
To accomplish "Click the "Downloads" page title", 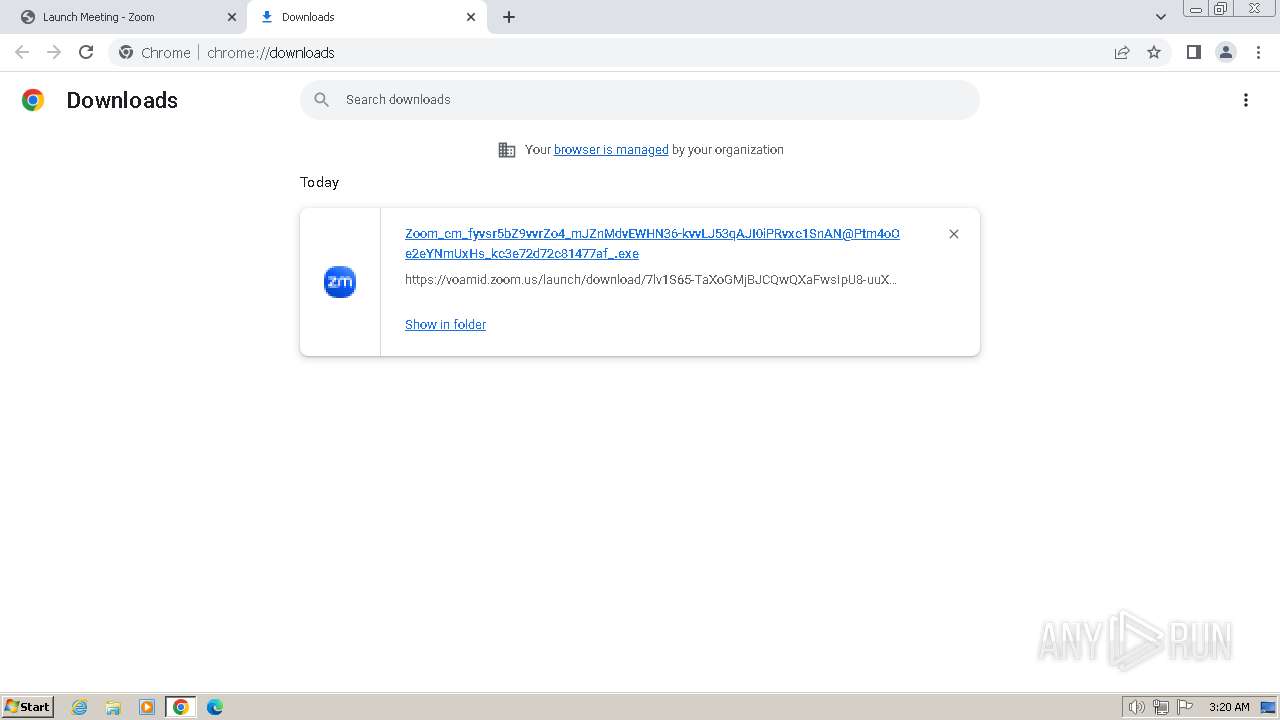I will click(x=122, y=100).
